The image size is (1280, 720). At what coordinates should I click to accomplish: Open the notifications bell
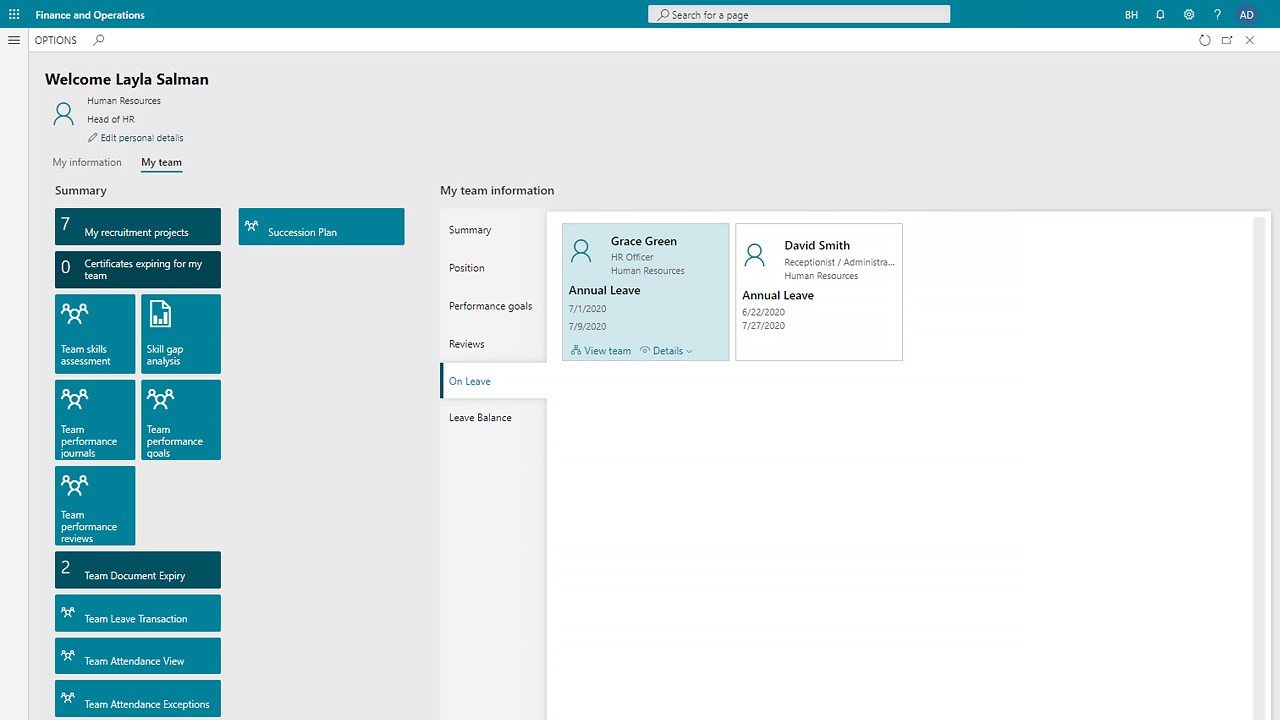click(1160, 15)
